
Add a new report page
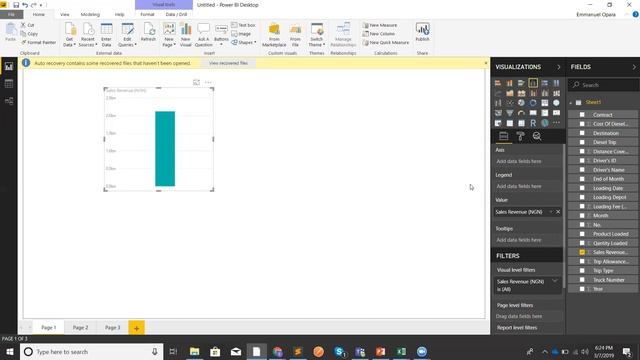pyautogui.click(x=136, y=328)
